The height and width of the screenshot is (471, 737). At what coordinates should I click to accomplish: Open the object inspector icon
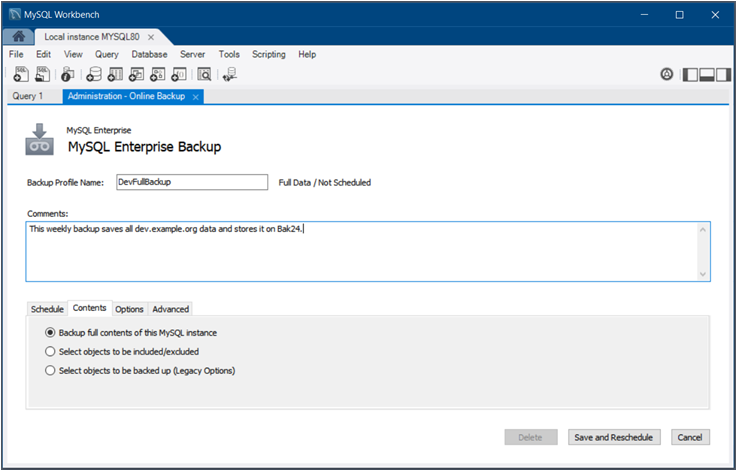point(68,73)
